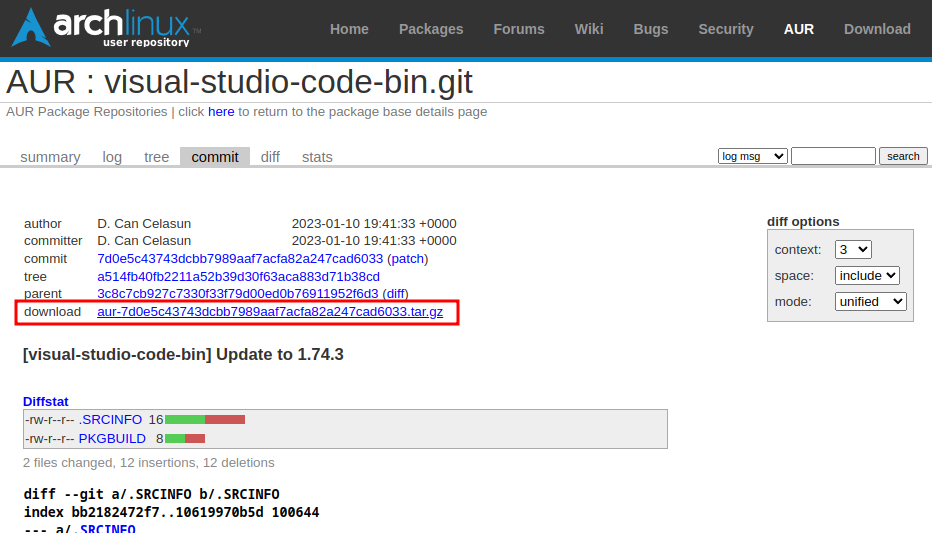Click the commit title 'Update to 1.74.3'
Image resolution: width=932 pixels, height=533 pixels.
(x=183, y=355)
